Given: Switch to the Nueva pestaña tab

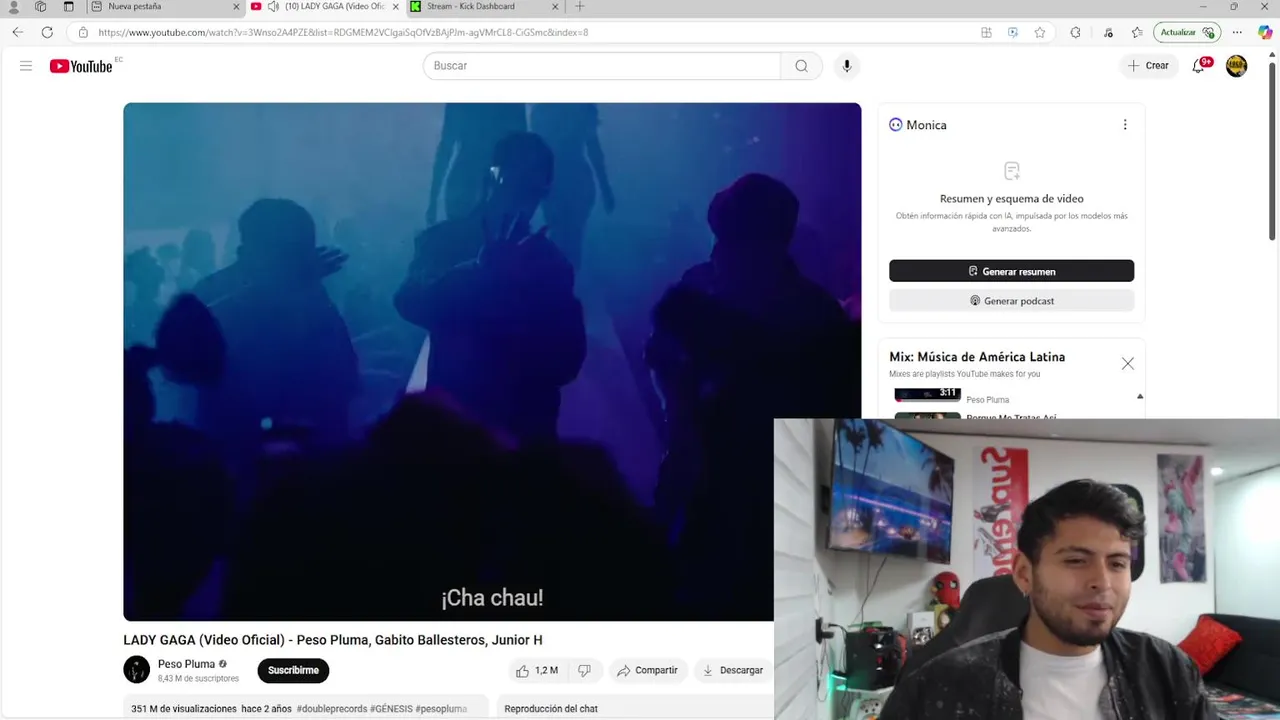Looking at the screenshot, I should coord(165,7).
